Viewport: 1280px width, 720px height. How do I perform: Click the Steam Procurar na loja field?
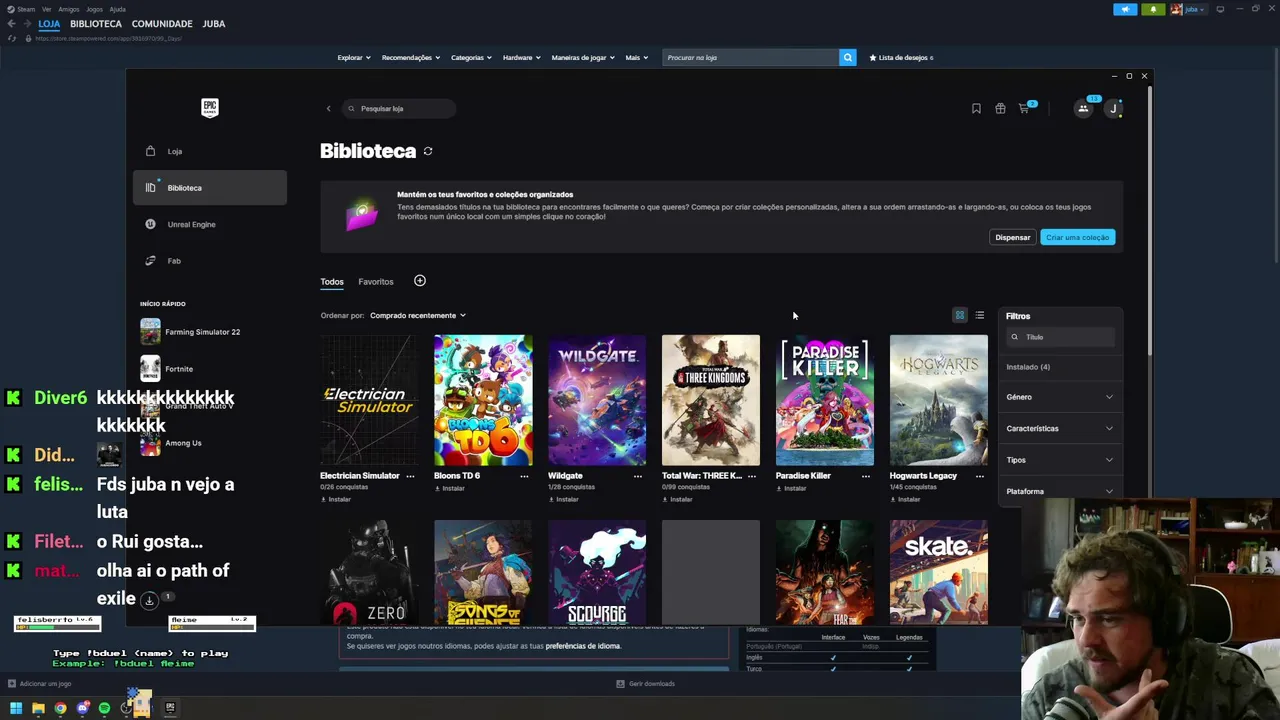pos(750,58)
